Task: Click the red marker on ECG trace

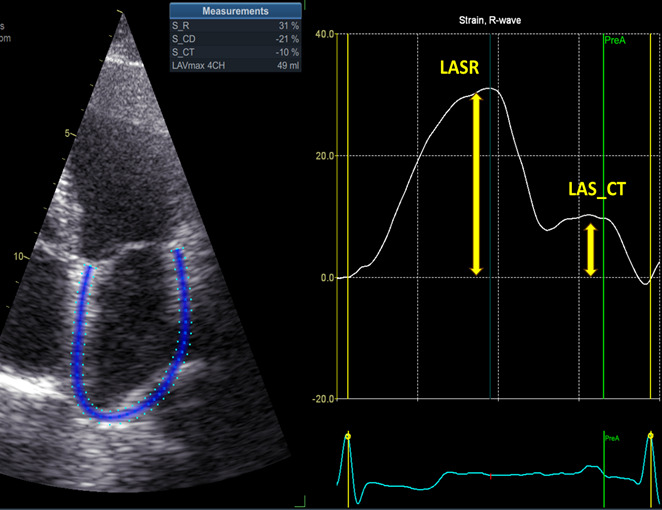Action: click(491, 476)
